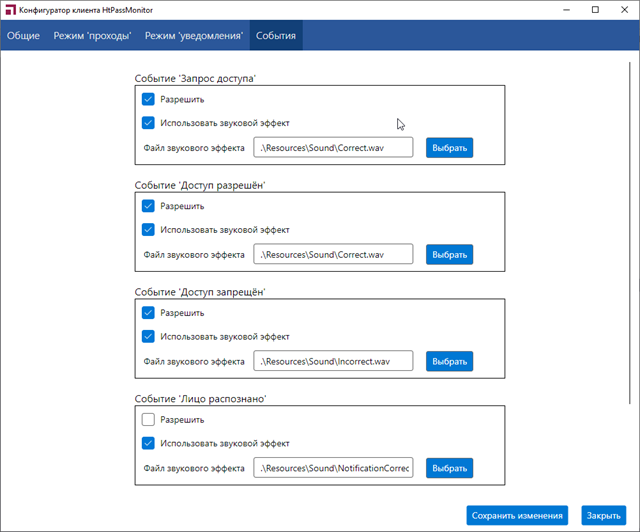Open the 'Общие' tab
The height and width of the screenshot is (532, 640).
tap(24, 36)
